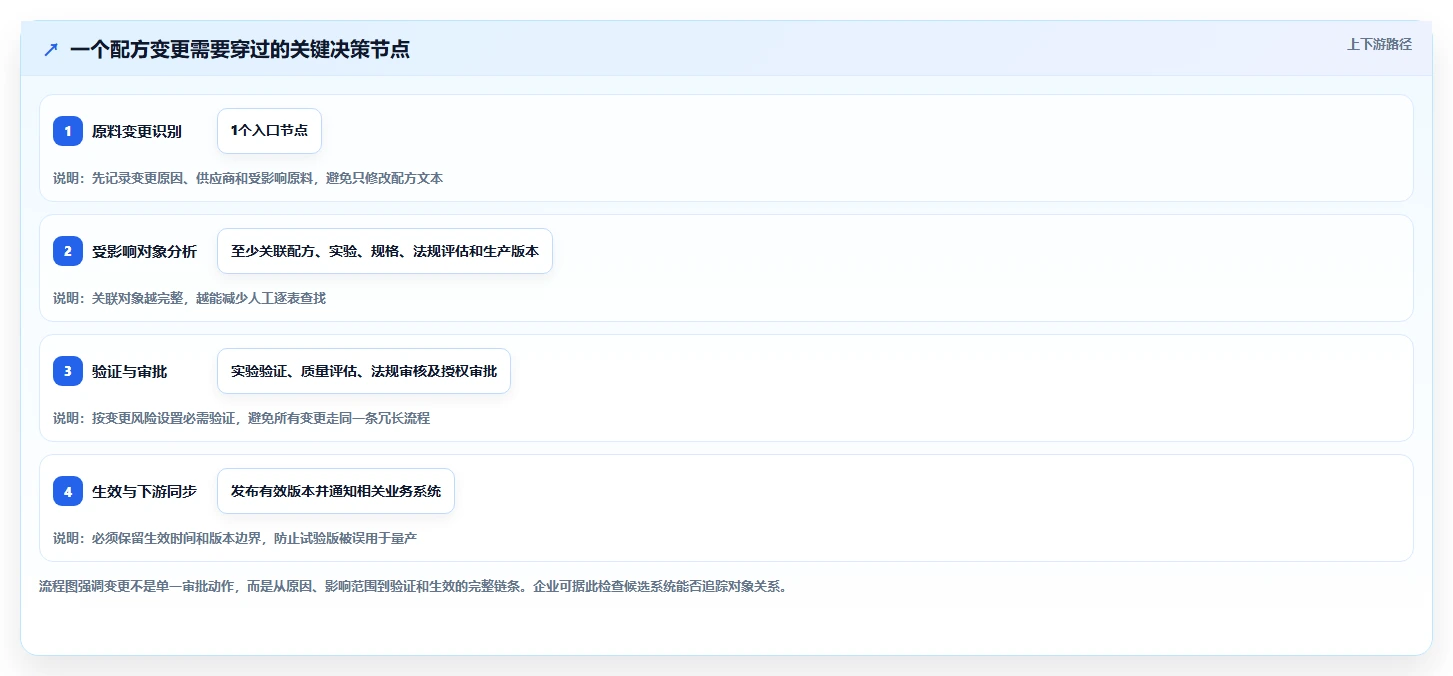Click step number 4 badge
1453x676 pixels.
click(x=68, y=491)
